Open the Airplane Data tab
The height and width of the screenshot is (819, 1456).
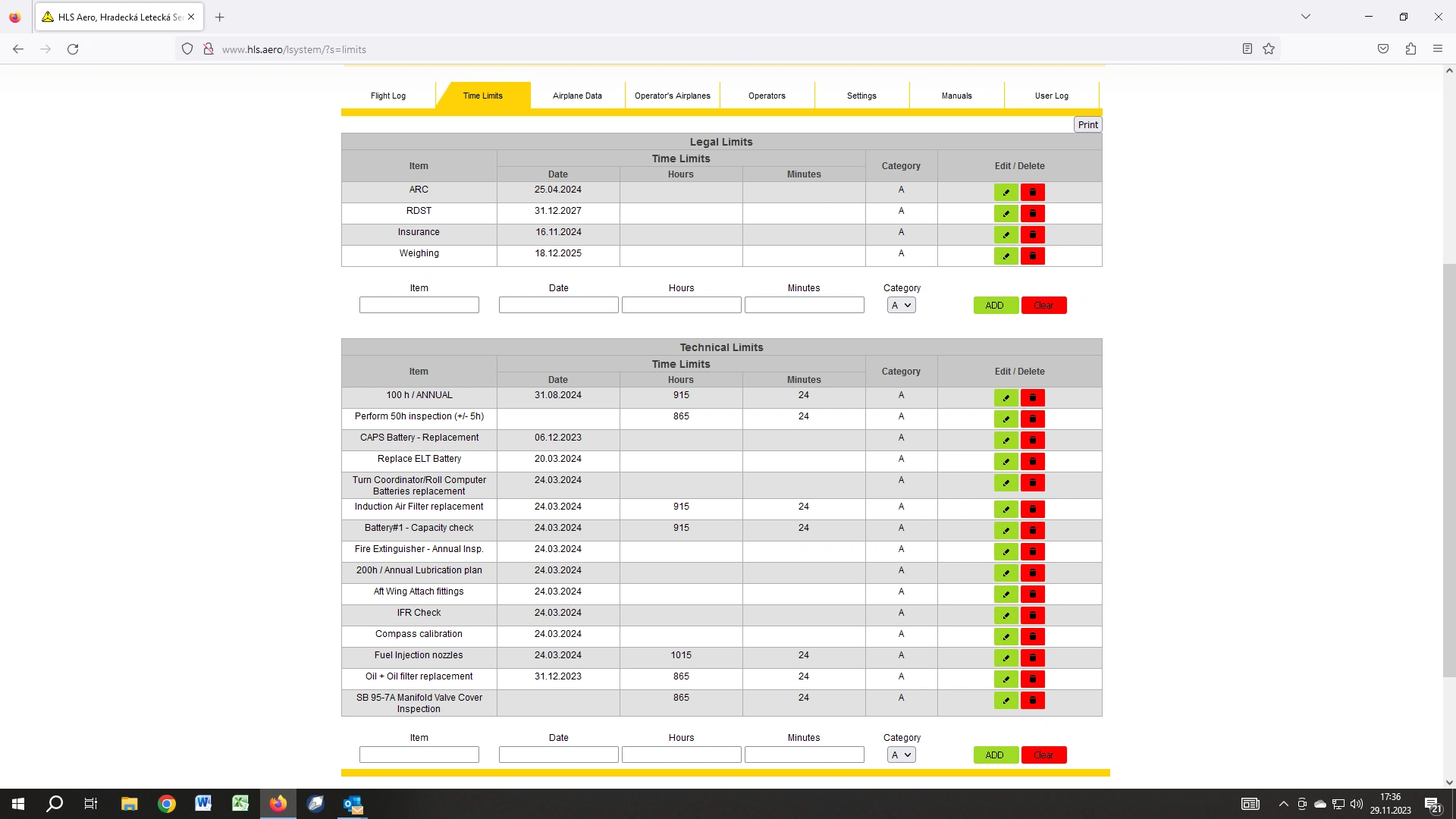(577, 96)
